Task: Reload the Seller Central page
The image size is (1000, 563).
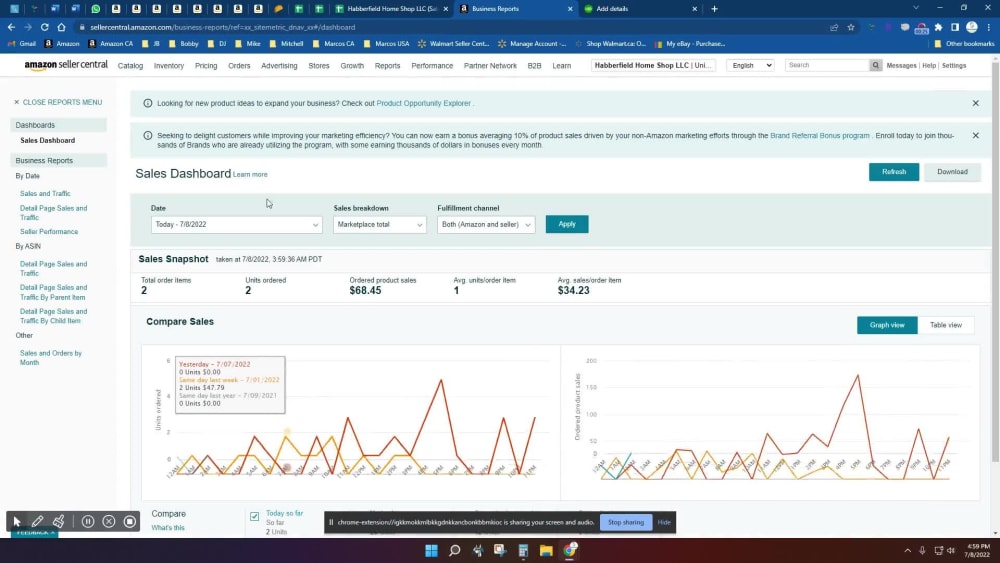Action: tap(45, 27)
